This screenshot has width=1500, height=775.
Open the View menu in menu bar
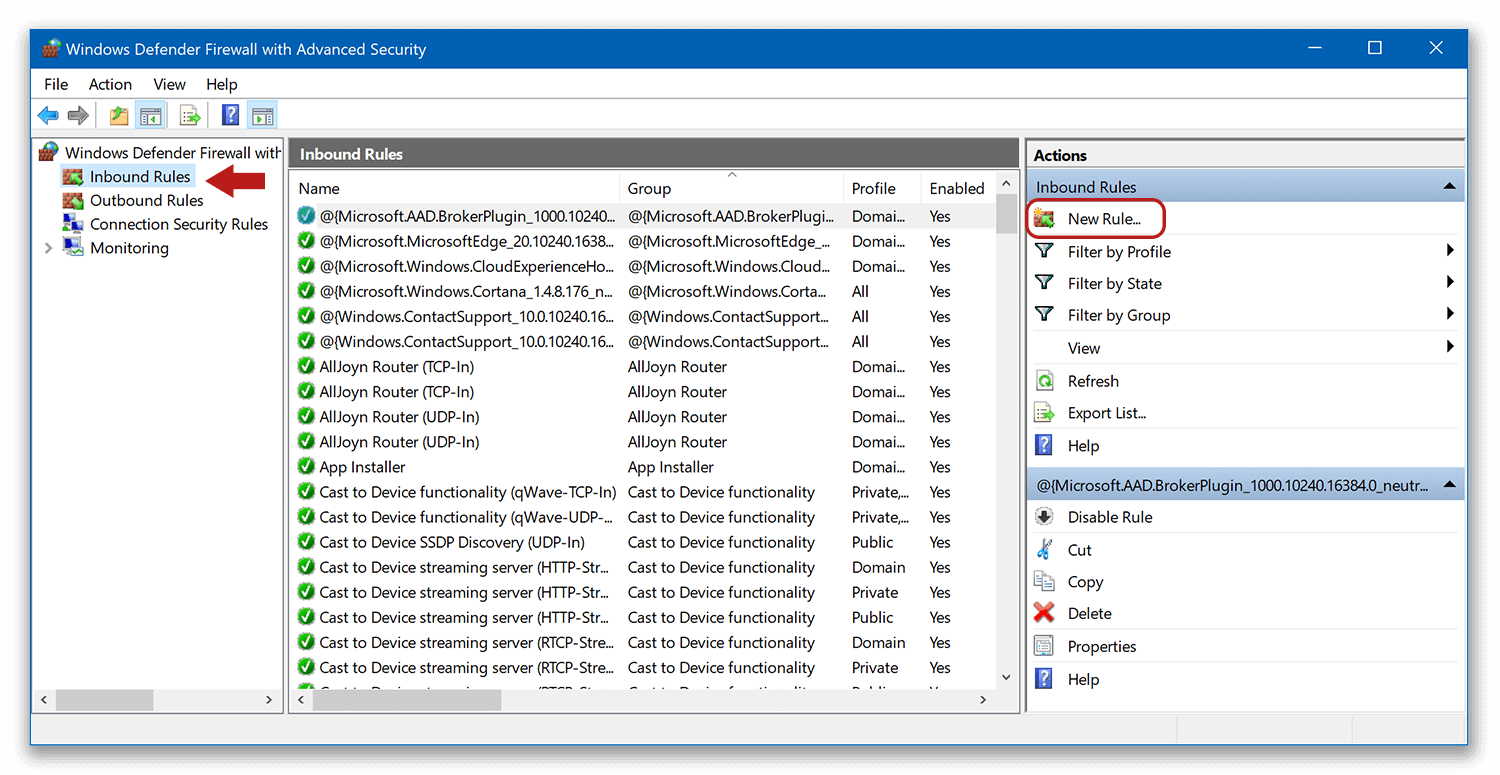click(x=169, y=84)
